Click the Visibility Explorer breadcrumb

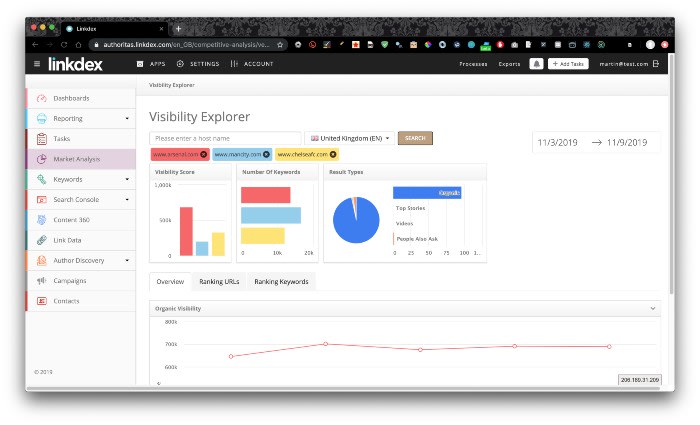click(171, 85)
